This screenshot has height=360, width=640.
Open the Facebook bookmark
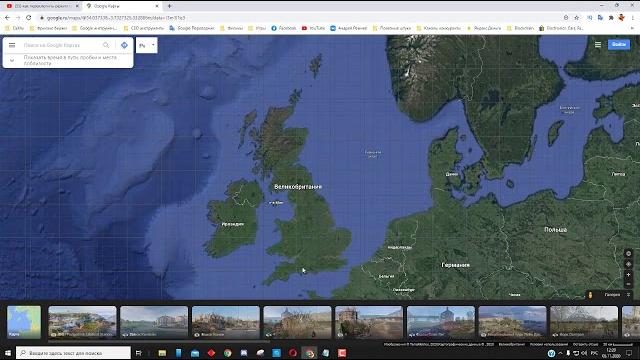[284, 28]
